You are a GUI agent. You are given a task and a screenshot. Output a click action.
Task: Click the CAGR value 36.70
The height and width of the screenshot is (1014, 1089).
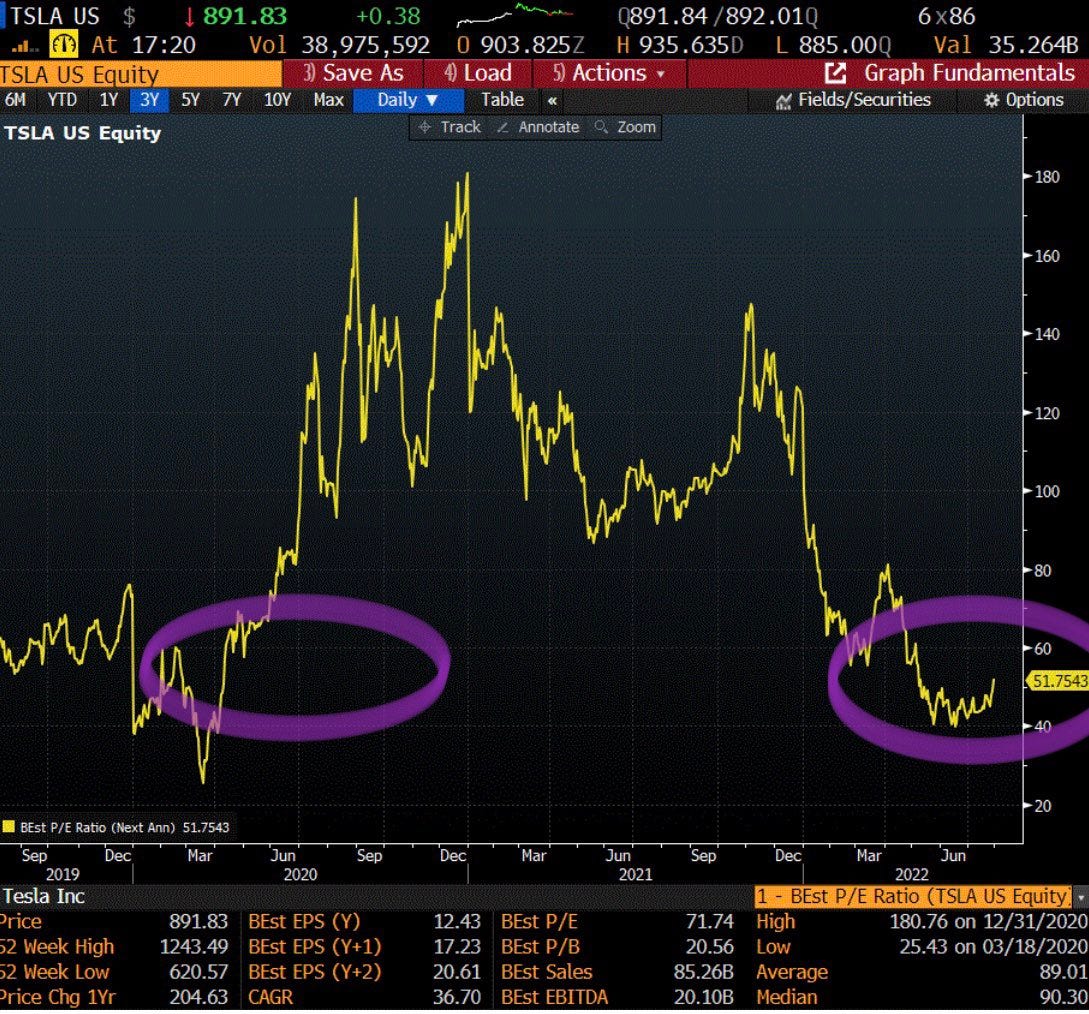(x=457, y=997)
